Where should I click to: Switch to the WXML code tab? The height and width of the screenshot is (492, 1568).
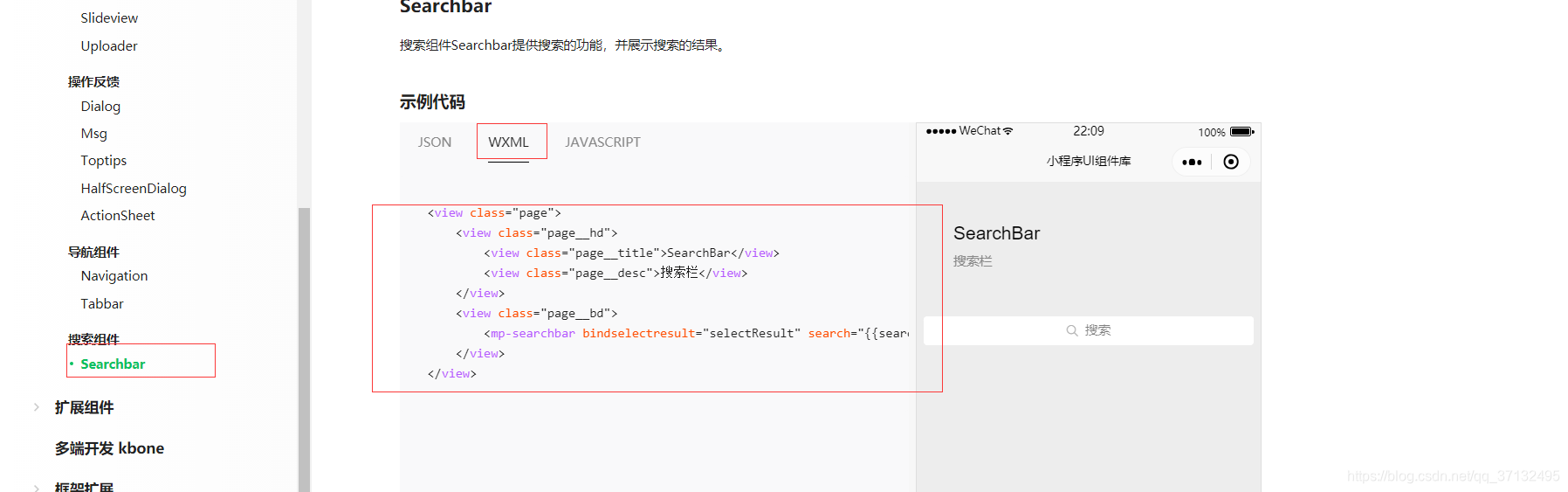click(508, 142)
